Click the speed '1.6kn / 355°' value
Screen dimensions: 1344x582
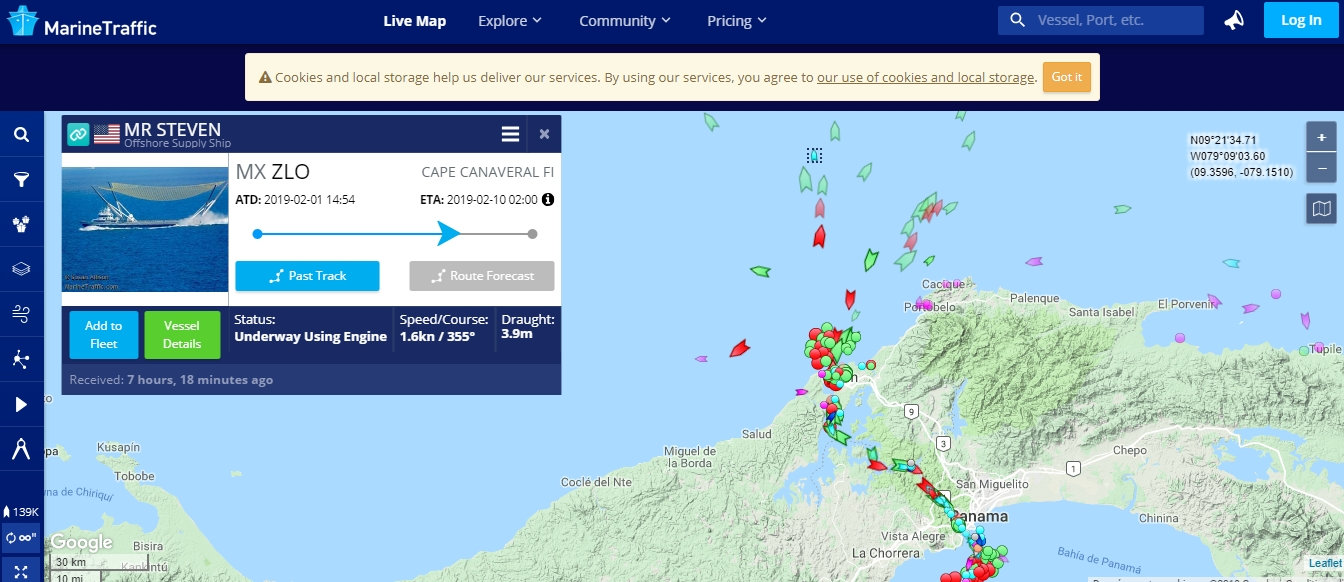click(x=437, y=337)
